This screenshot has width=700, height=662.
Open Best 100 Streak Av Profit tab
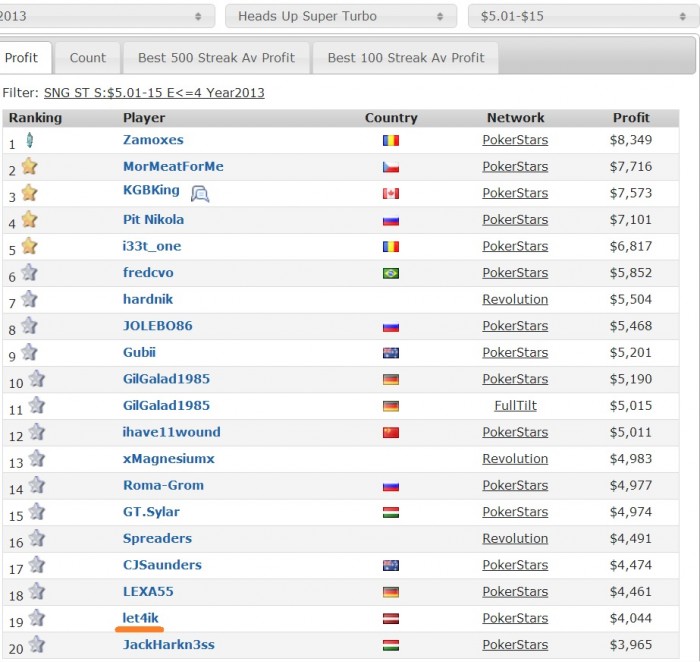point(406,58)
